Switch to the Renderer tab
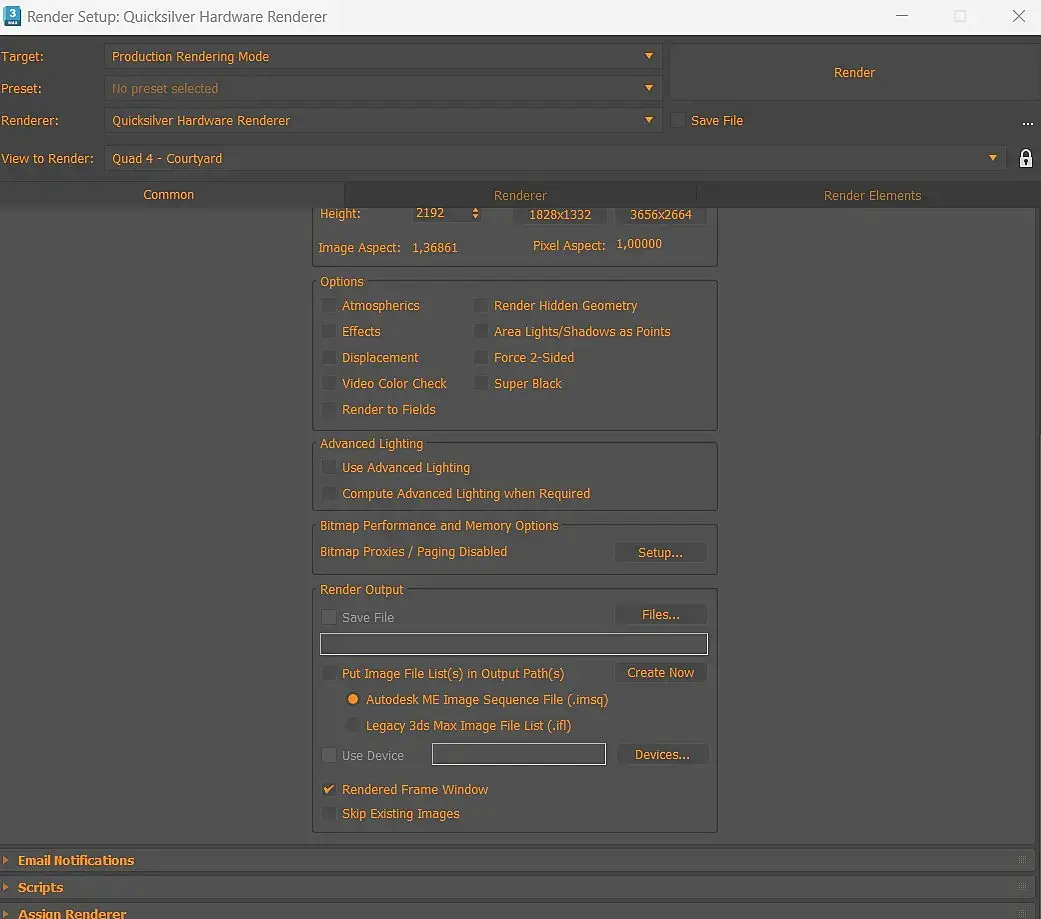Image resolution: width=1041 pixels, height=919 pixels. [520, 195]
